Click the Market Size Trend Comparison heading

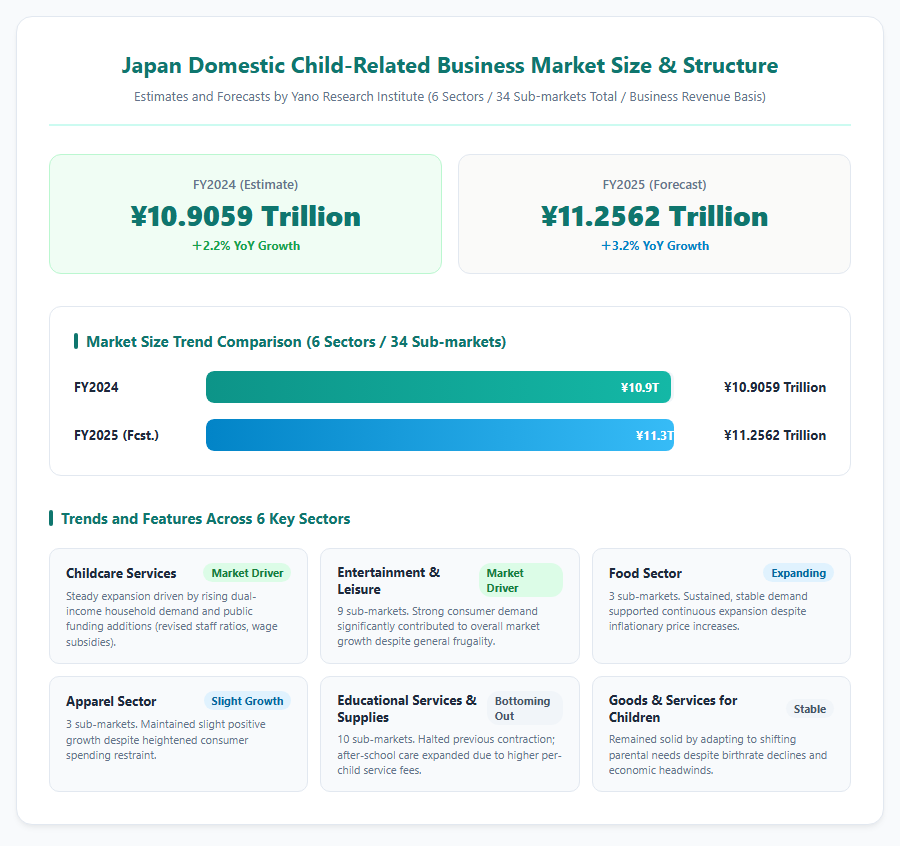pos(296,341)
